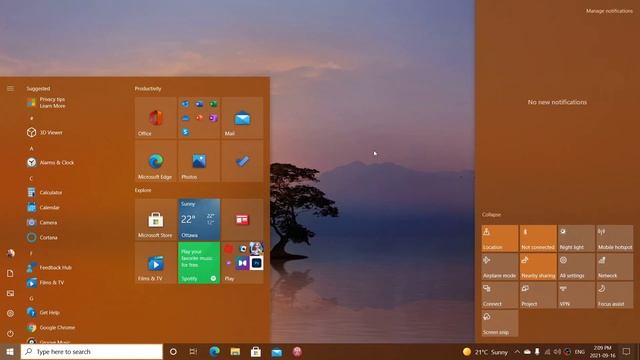Open the red News tile
This screenshot has width=640, height=360.
click(x=242, y=220)
